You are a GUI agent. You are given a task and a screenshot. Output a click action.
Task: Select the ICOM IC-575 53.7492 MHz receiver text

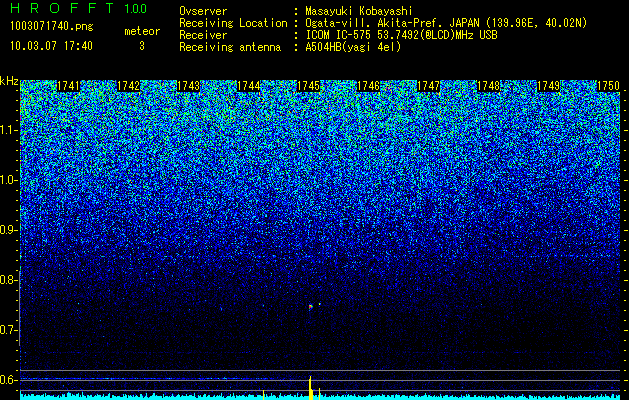[401, 35]
